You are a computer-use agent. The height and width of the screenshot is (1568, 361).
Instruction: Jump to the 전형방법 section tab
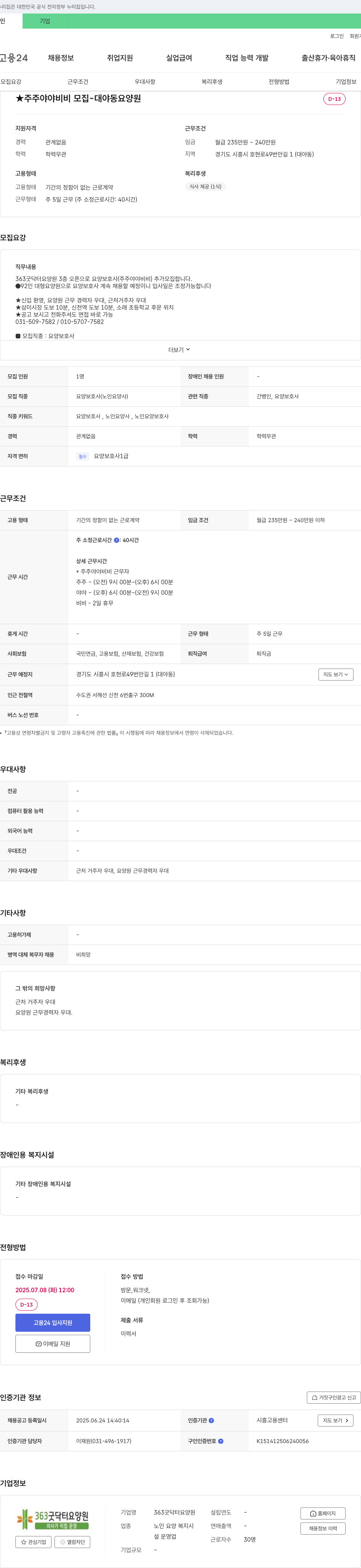coord(279,82)
